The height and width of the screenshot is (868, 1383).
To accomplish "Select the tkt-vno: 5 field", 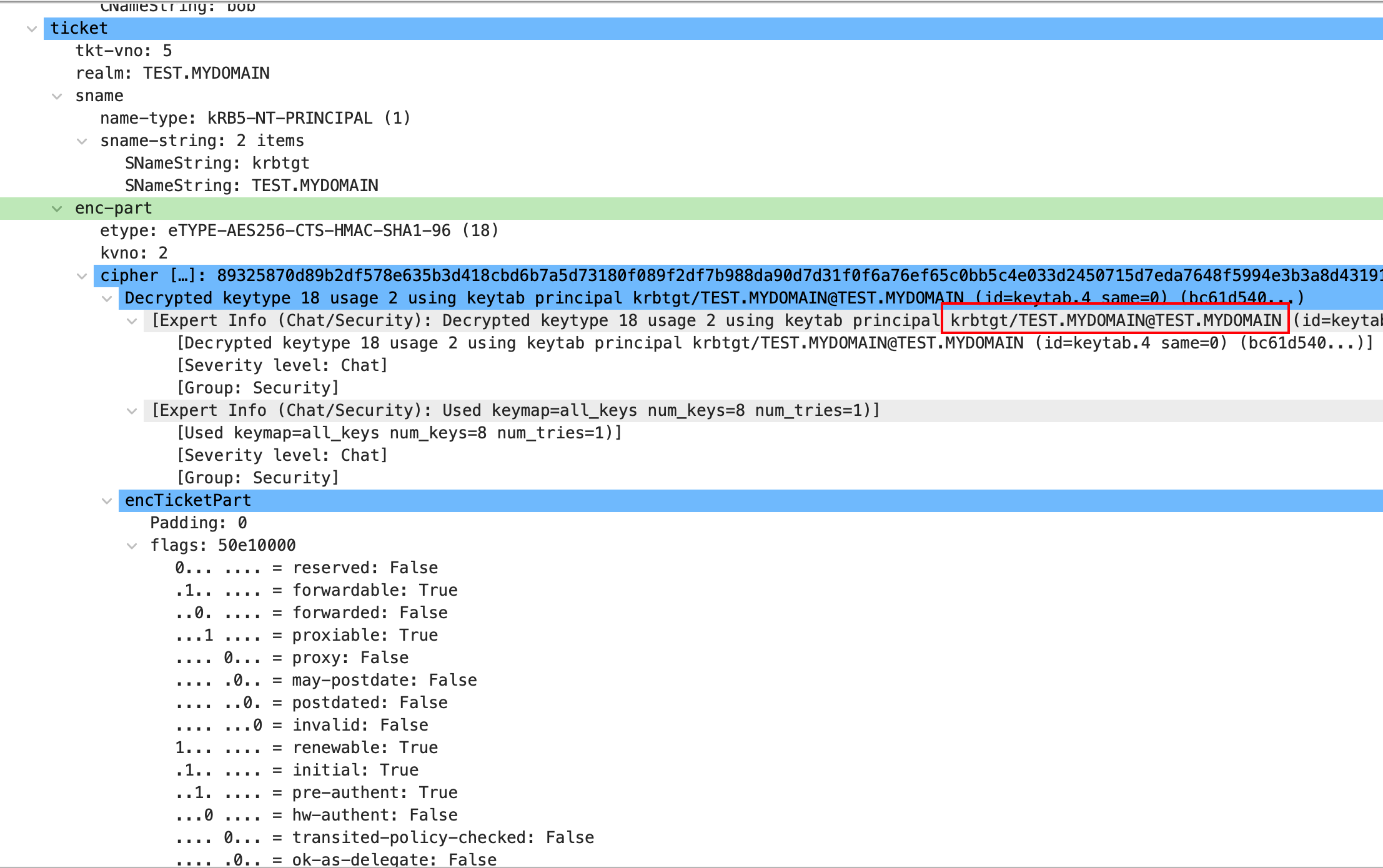I will click(124, 51).
